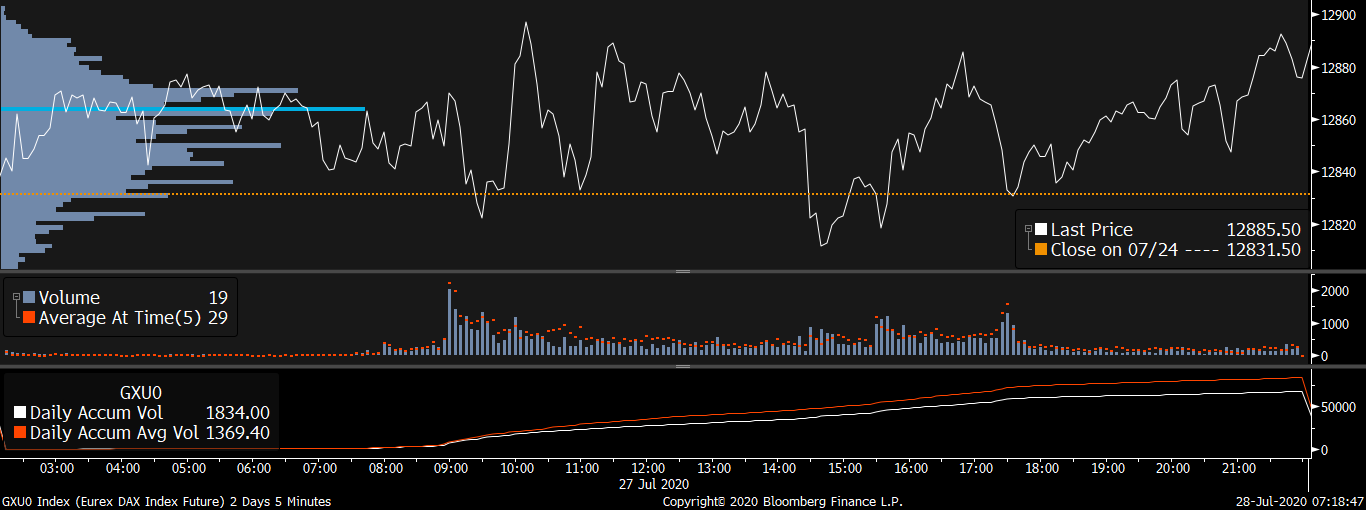Image resolution: width=1366 pixels, height=510 pixels.
Task: Click the 12:00 time axis label
Action: tap(648, 468)
